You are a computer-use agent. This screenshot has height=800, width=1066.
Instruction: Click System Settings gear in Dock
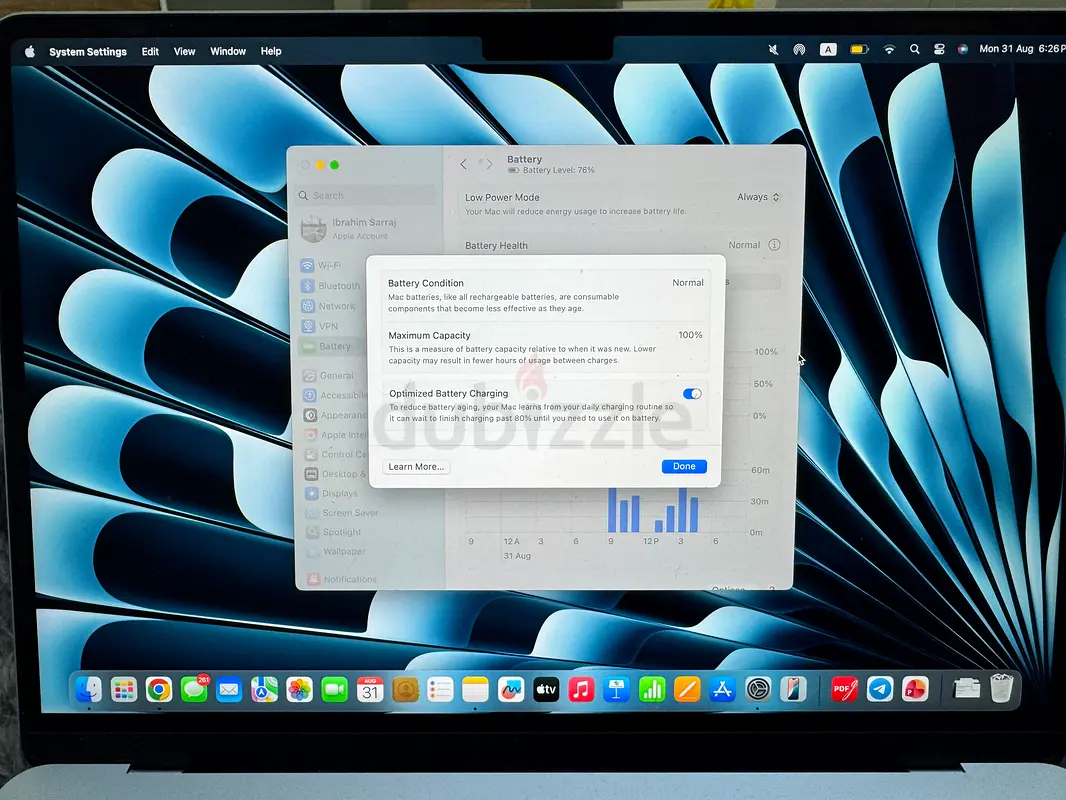point(757,690)
